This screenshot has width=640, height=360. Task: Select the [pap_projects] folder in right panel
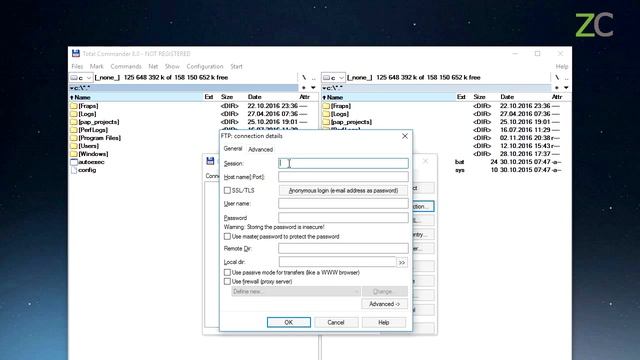point(347,122)
